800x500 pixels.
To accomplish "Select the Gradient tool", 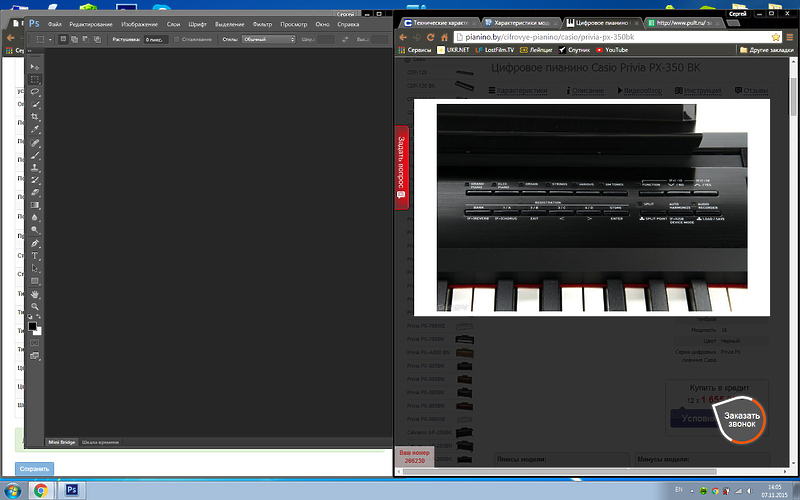I will click(35, 205).
